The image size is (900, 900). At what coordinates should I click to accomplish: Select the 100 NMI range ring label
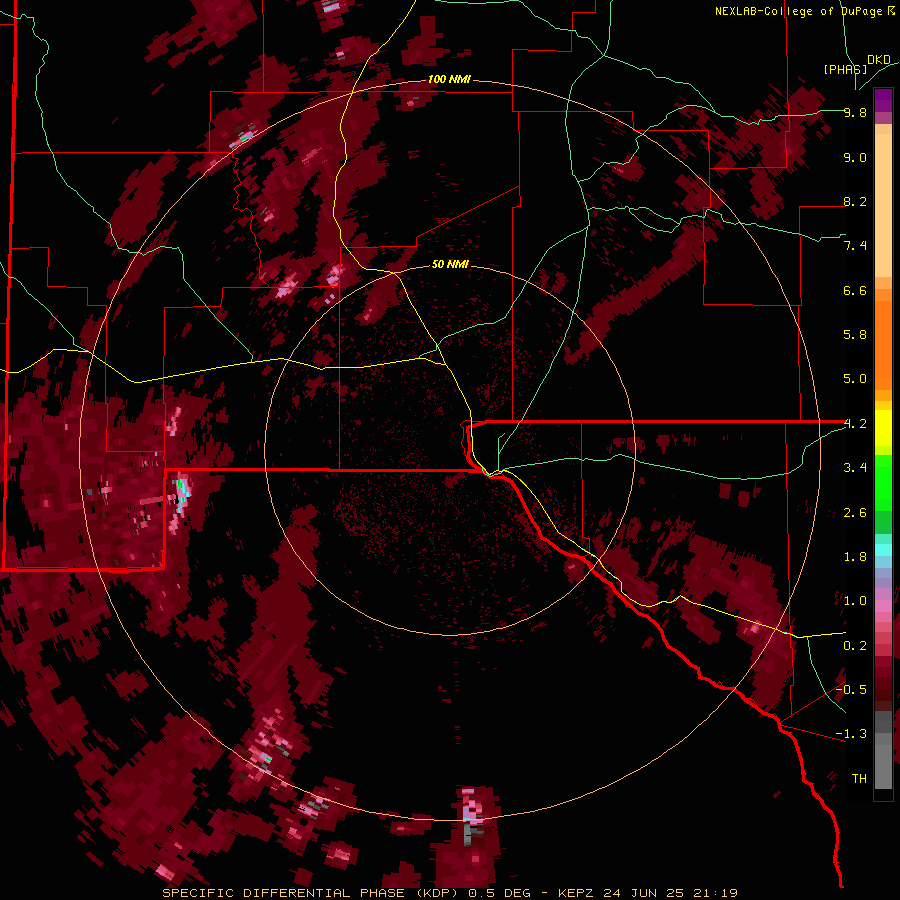pyautogui.click(x=449, y=79)
